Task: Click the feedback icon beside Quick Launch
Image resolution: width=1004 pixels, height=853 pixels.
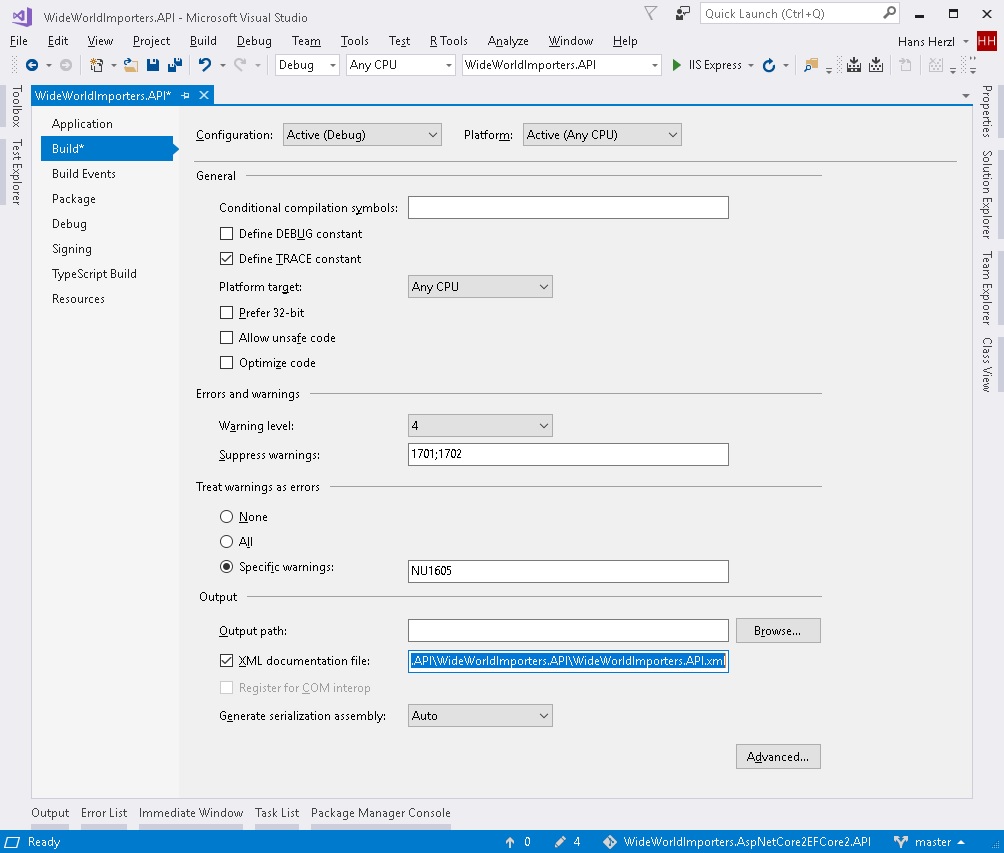Action: (x=683, y=13)
